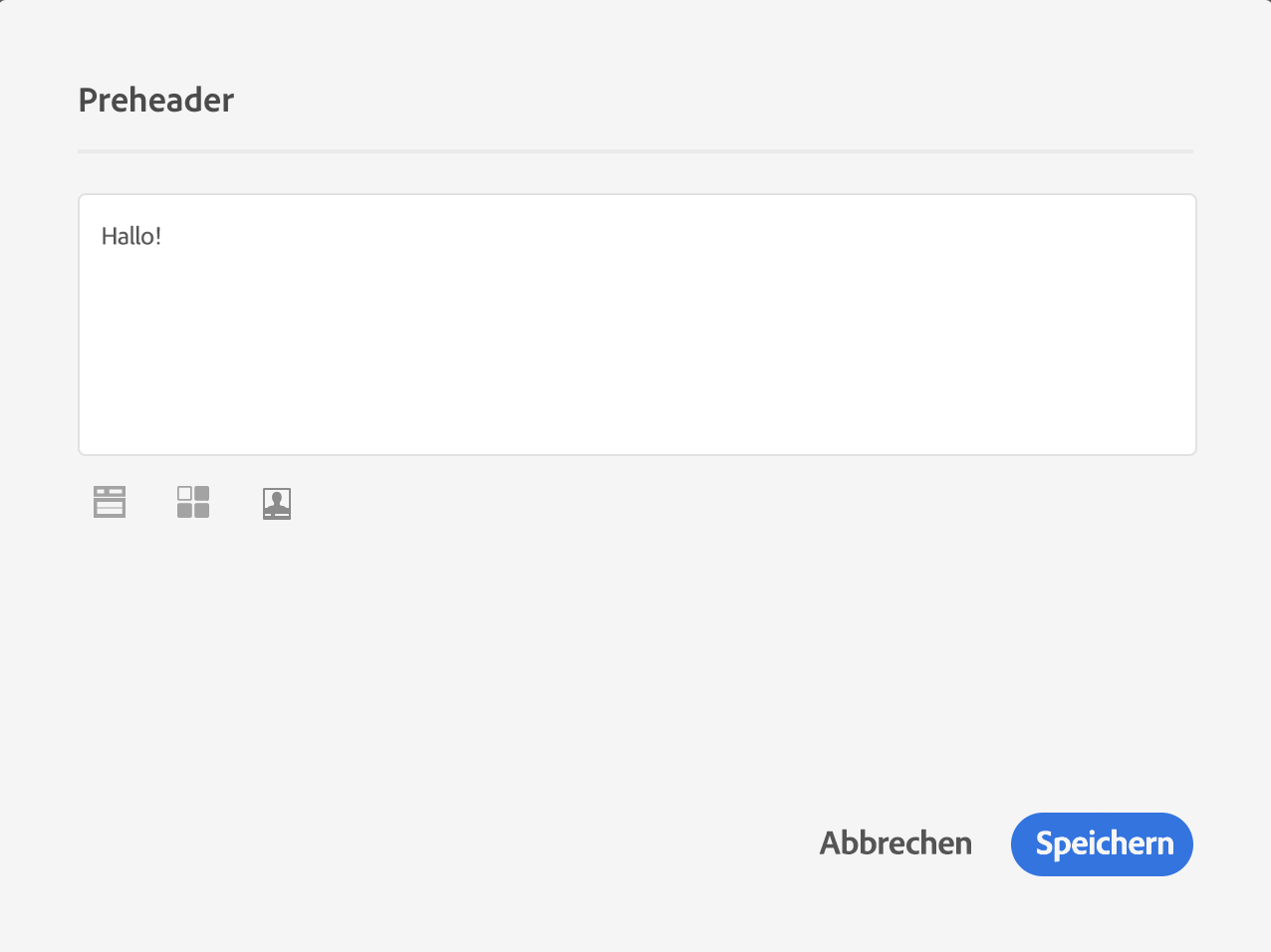Click the content block icon (four squares)

click(x=193, y=502)
